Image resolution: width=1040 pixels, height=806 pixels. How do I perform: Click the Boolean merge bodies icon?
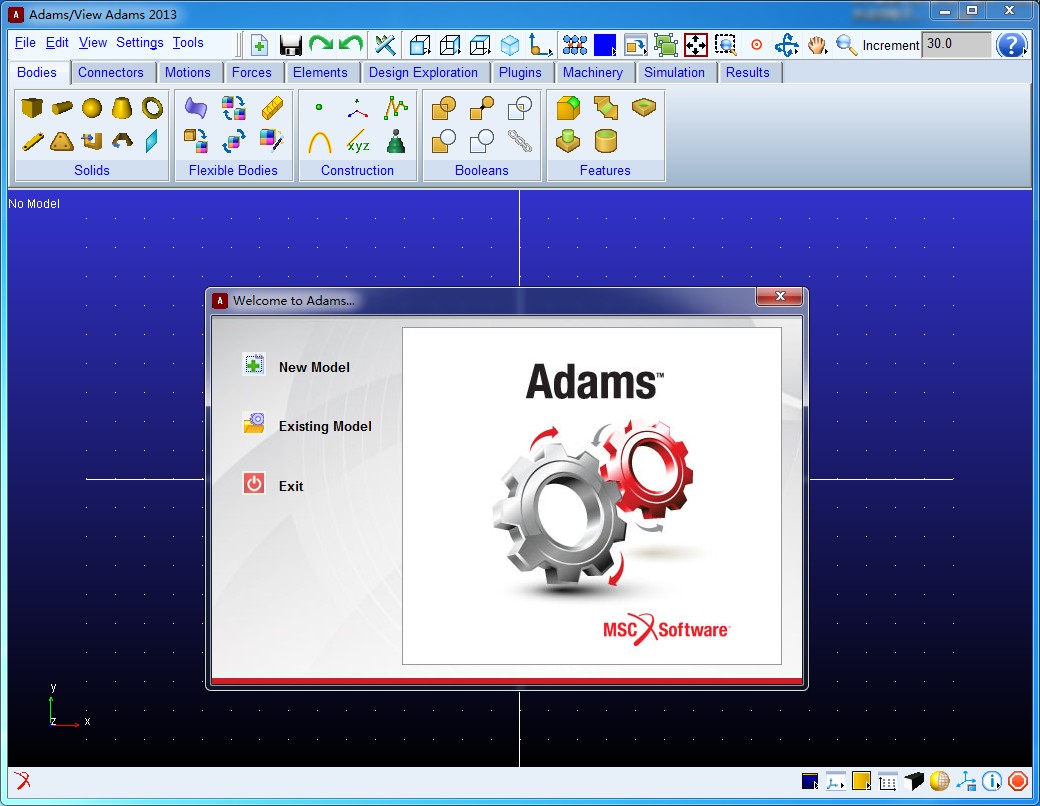coord(482,107)
